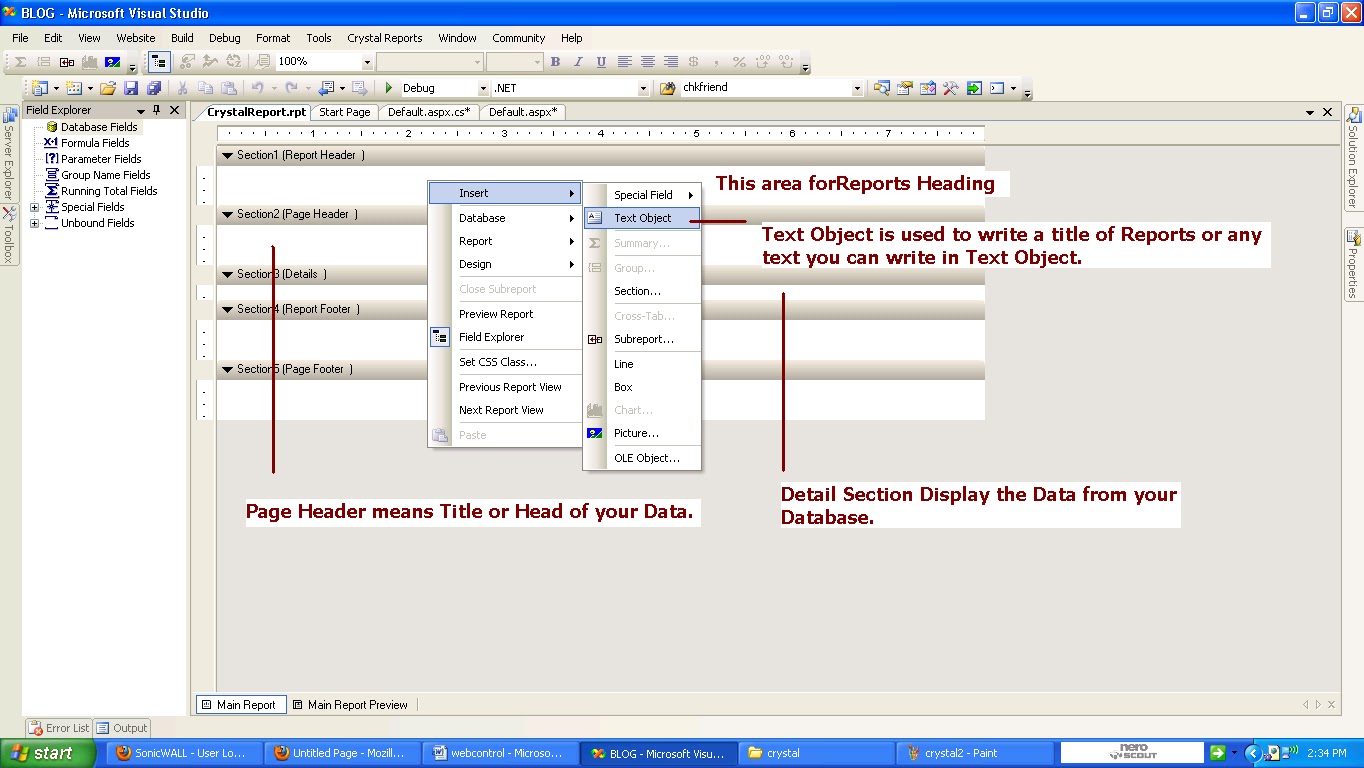Open the Server Explorer side tab
The height and width of the screenshot is (768, 1364).
coord(9,153)
